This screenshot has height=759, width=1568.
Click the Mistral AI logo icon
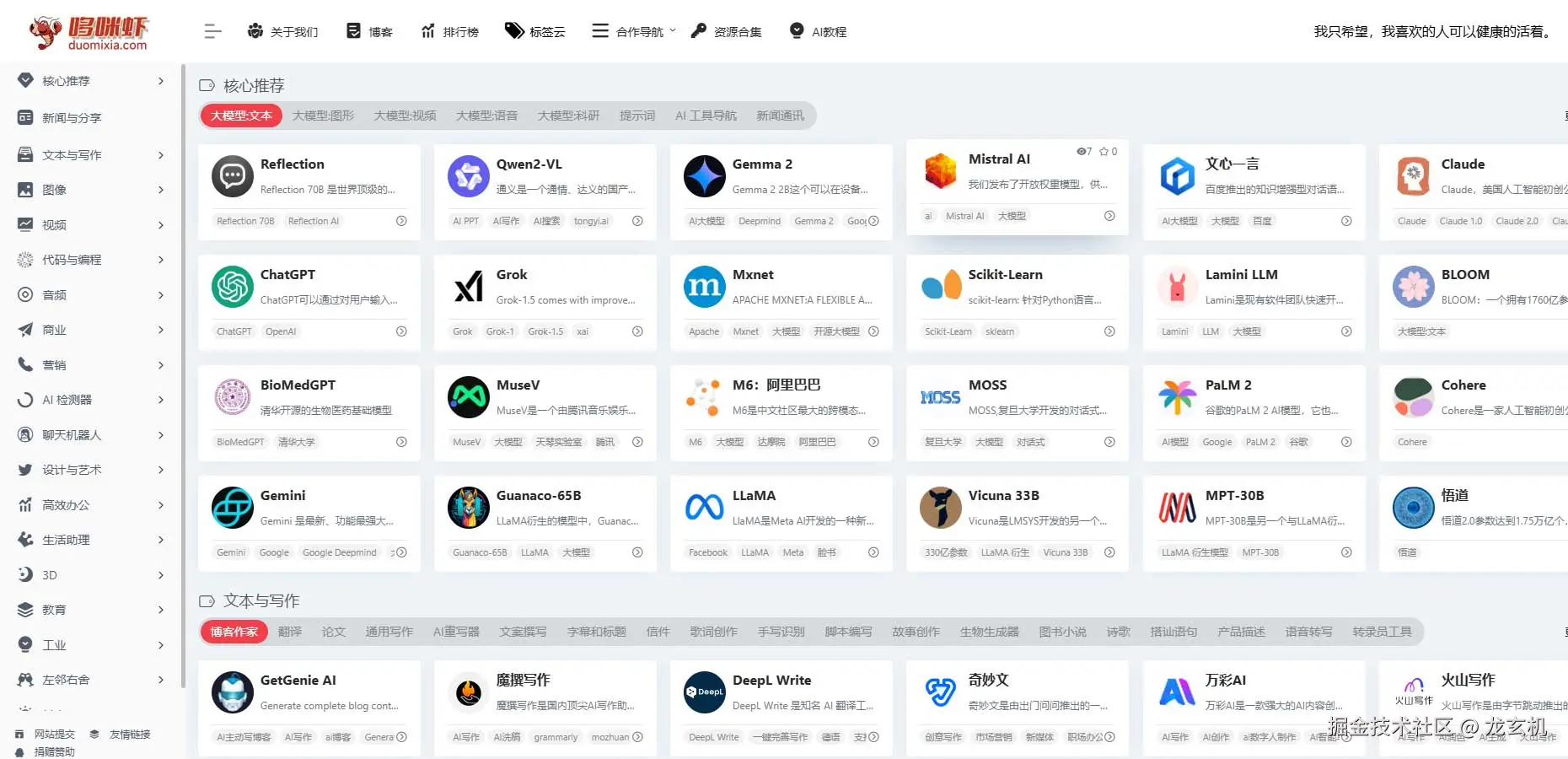[941, 171]
